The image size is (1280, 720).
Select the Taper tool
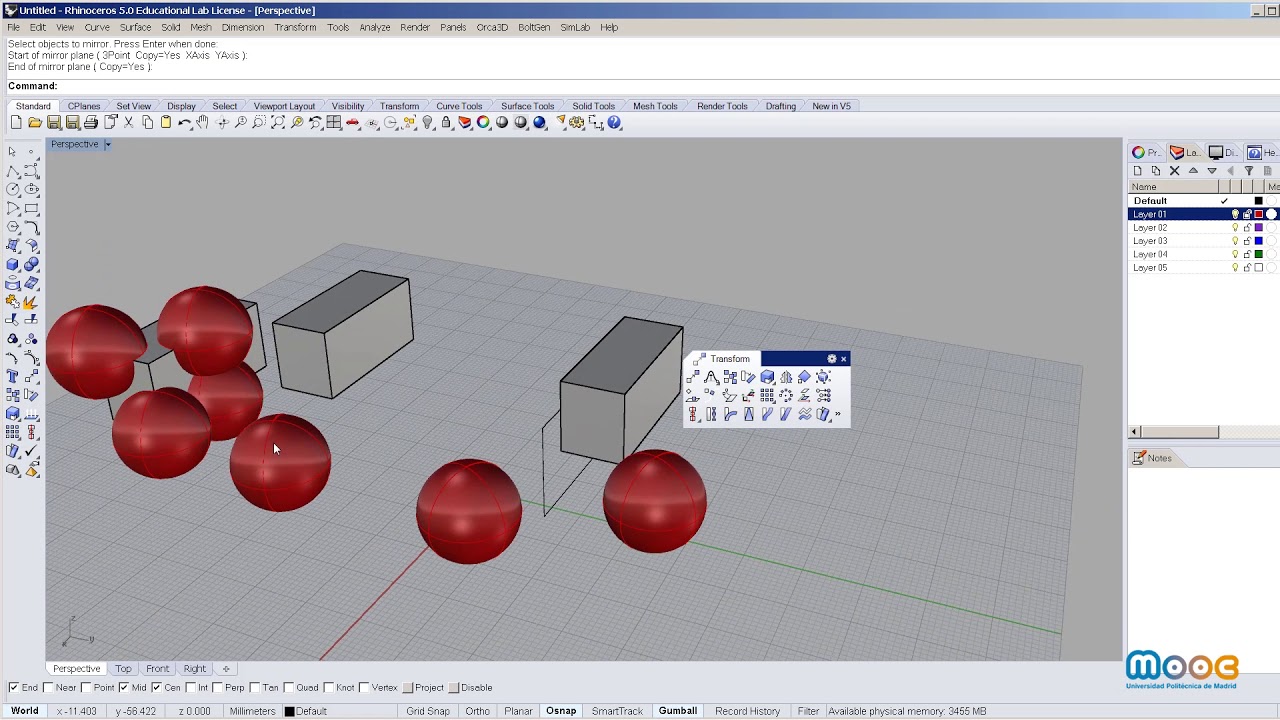point(749,414)
